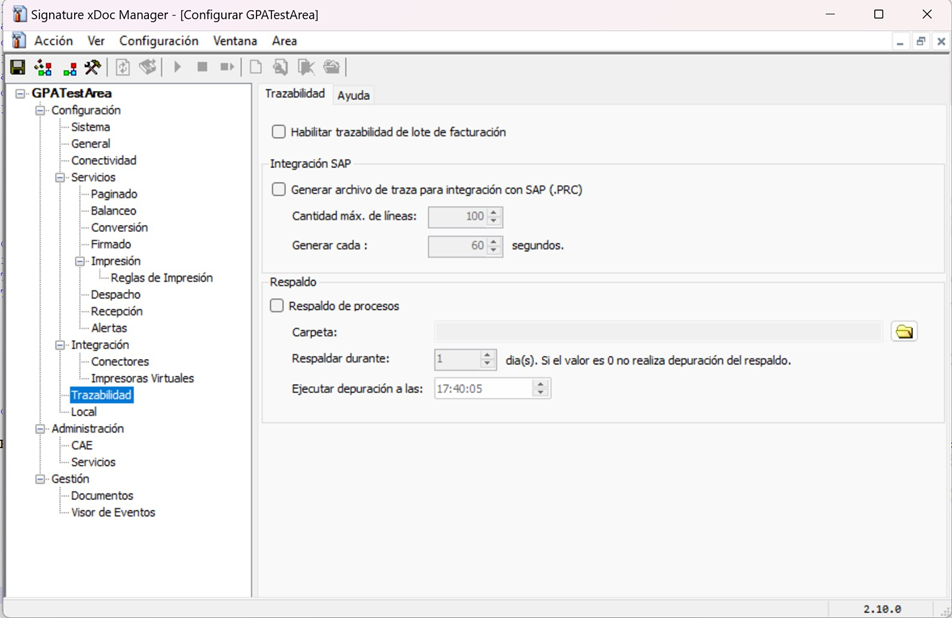952x618 pixels.
Task: Click the Carpeta path input field
Action: click(659, 332)
